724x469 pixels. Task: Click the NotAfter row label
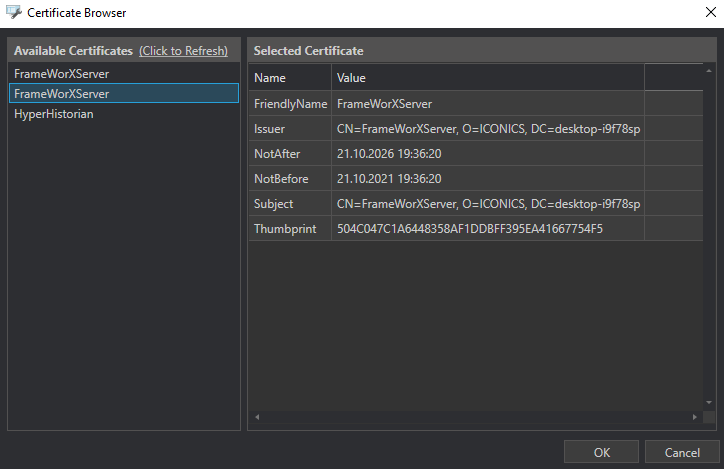277,154
